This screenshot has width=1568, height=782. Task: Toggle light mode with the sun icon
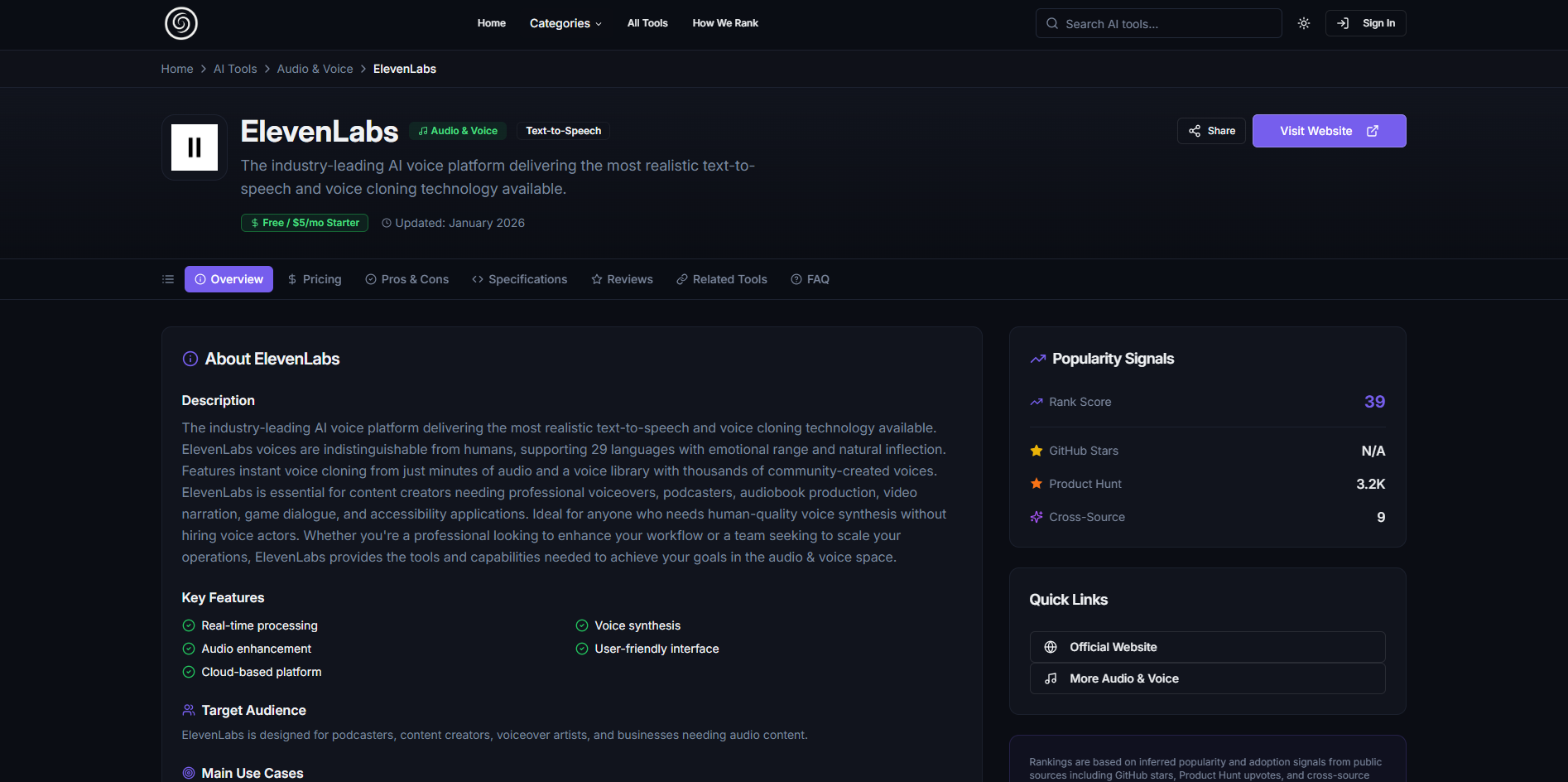[1303, 23]
